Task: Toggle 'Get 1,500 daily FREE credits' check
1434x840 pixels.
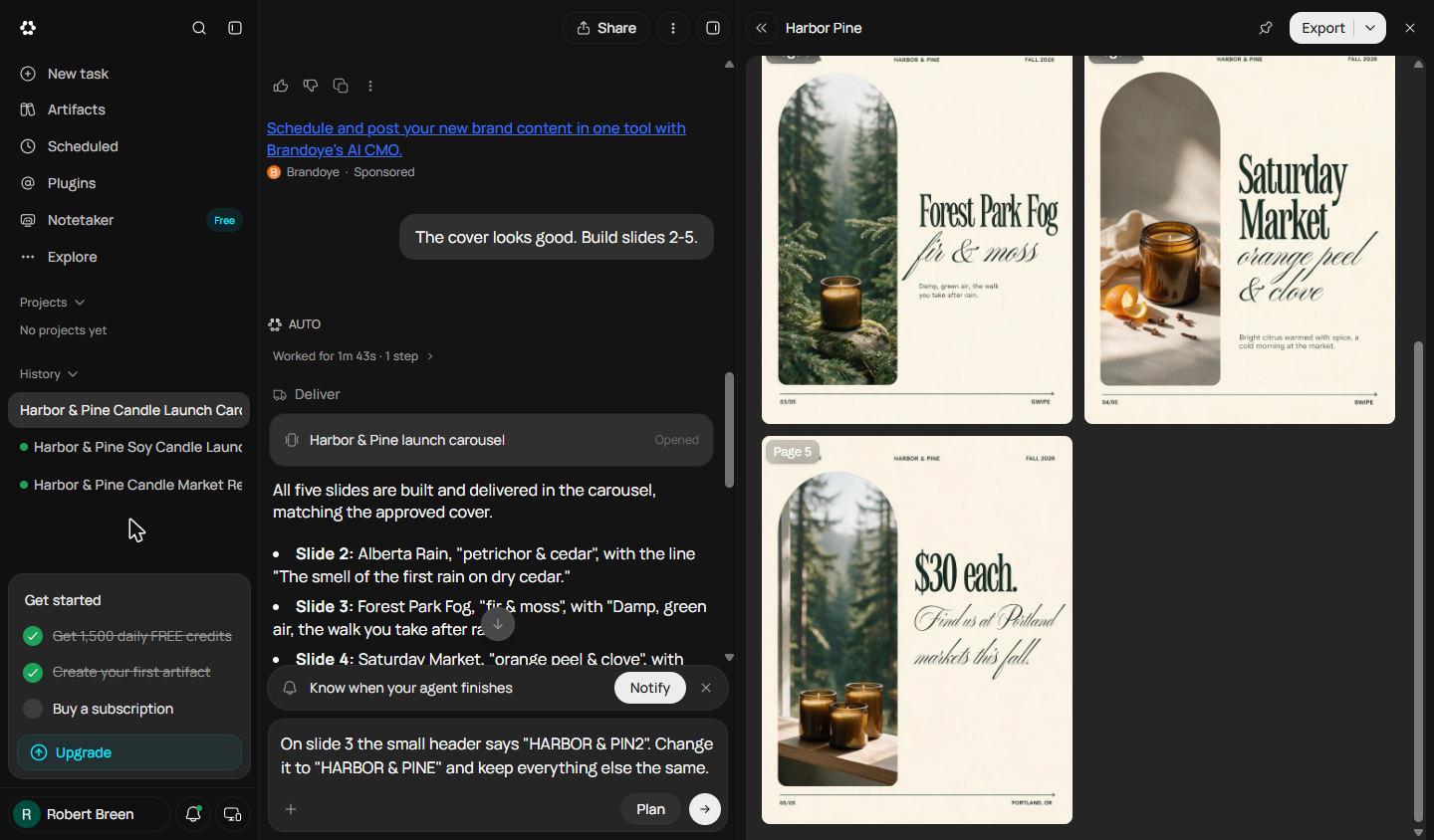Action: click(33, 636)
